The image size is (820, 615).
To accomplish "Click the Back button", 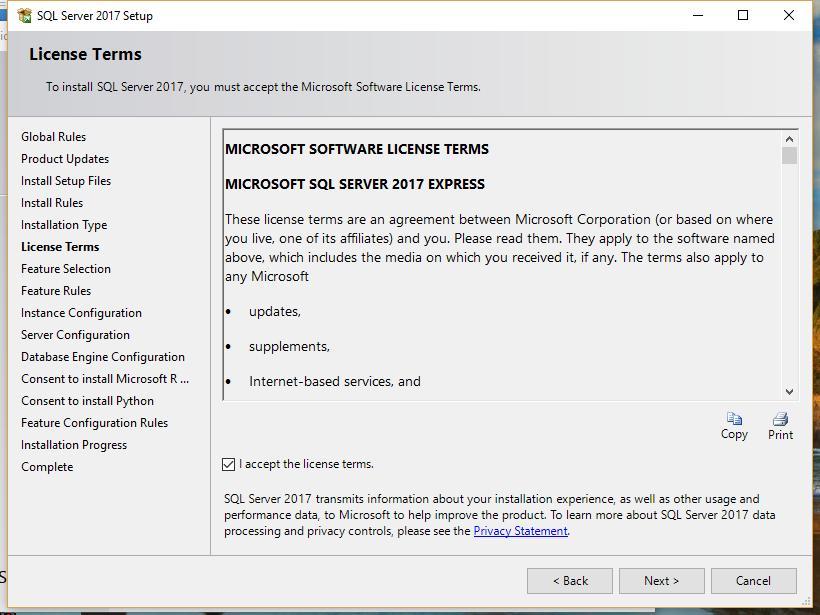I will coord(570,581).
